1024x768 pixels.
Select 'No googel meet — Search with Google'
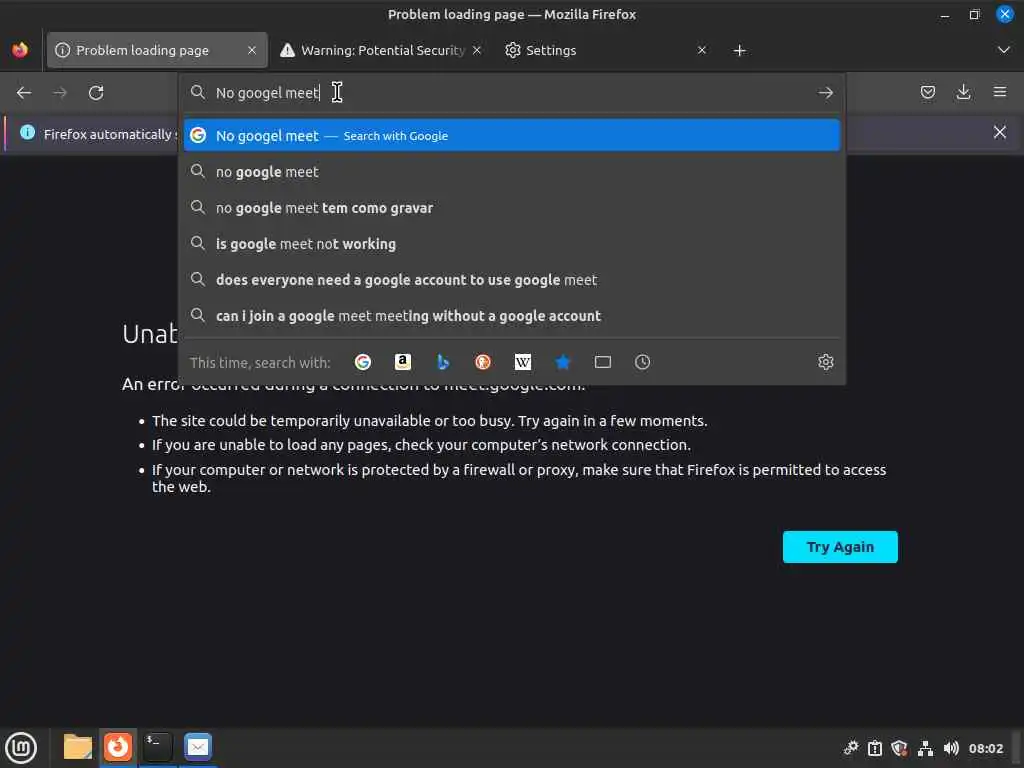[511, 135]
